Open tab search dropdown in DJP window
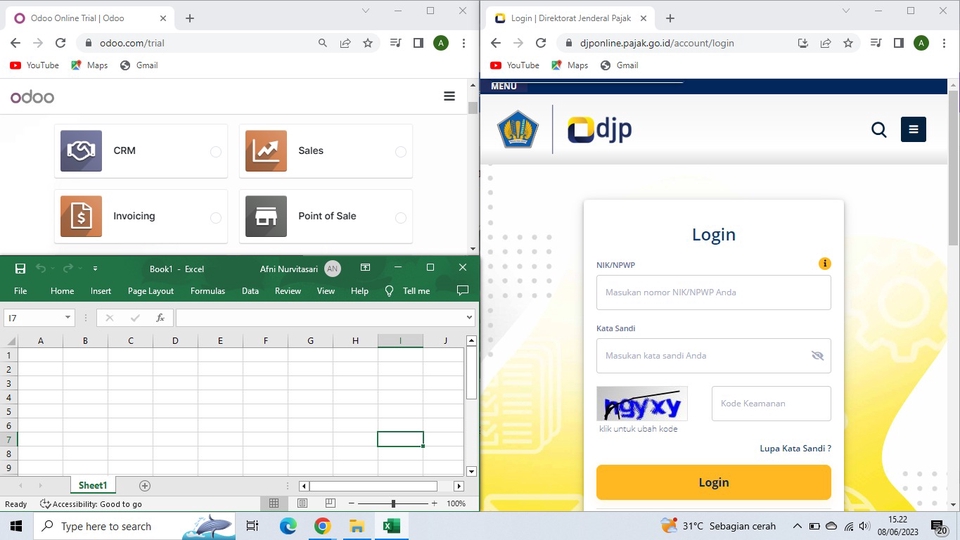The width and height of the screenshot is (960, 540). [x=846, y=10]
